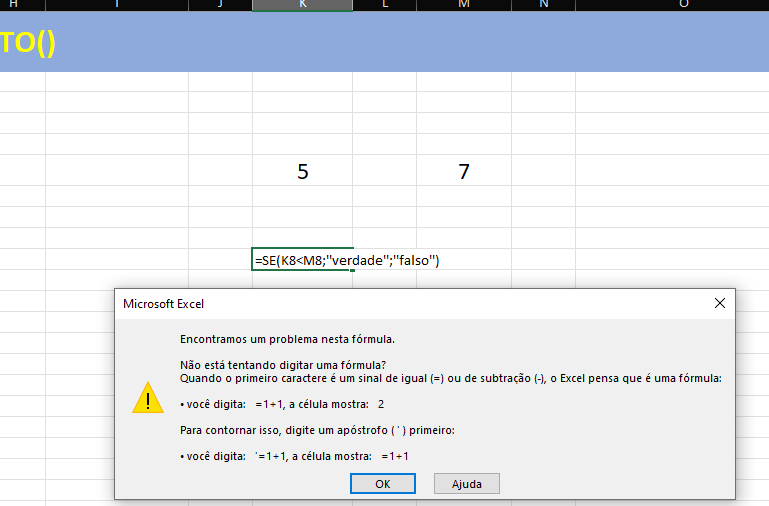Click the 'Encontramos um problema nesta fórmula.' message
The height and width of the screenshot is (506, 769).
click(287, 339)
